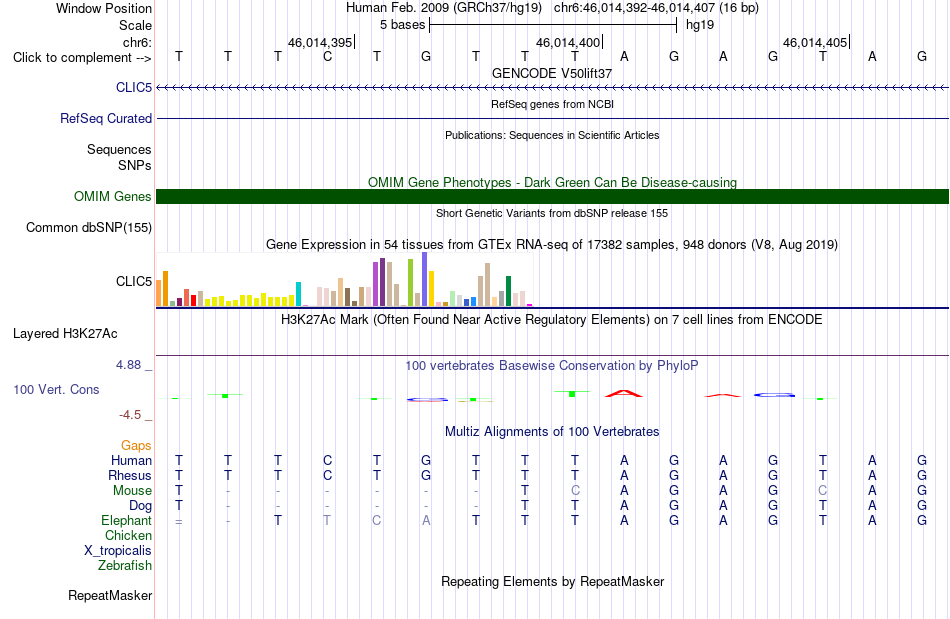The image size is (950, 619).
Task: Select the Human species row label
Action: [131, 460]
